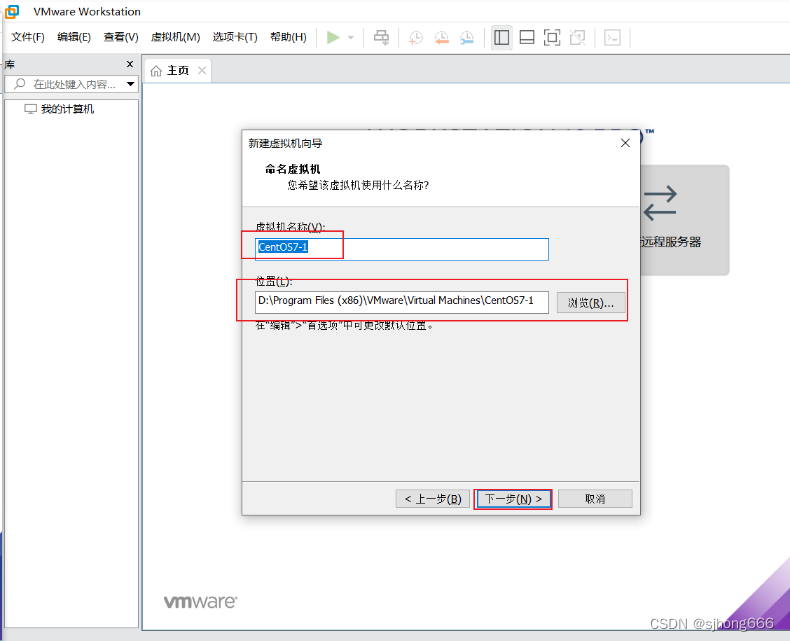The image size is (790, 641).
Task: Open the Snapshot Manager icon
Action: point(467,38)
